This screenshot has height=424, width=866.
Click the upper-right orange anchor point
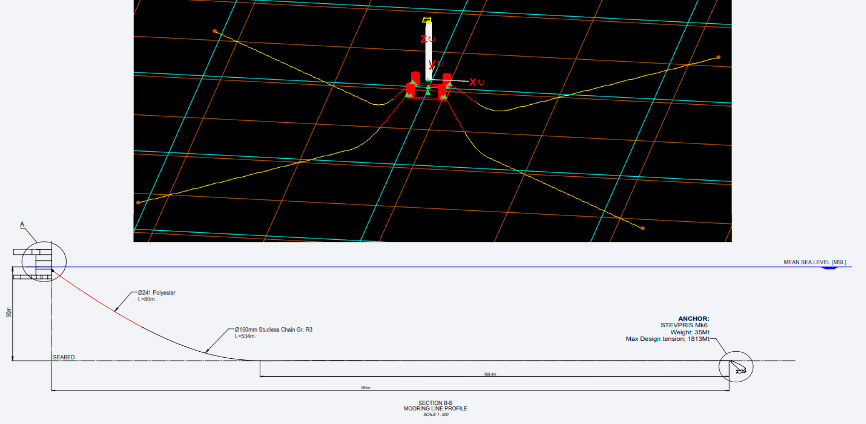[718, 57]
